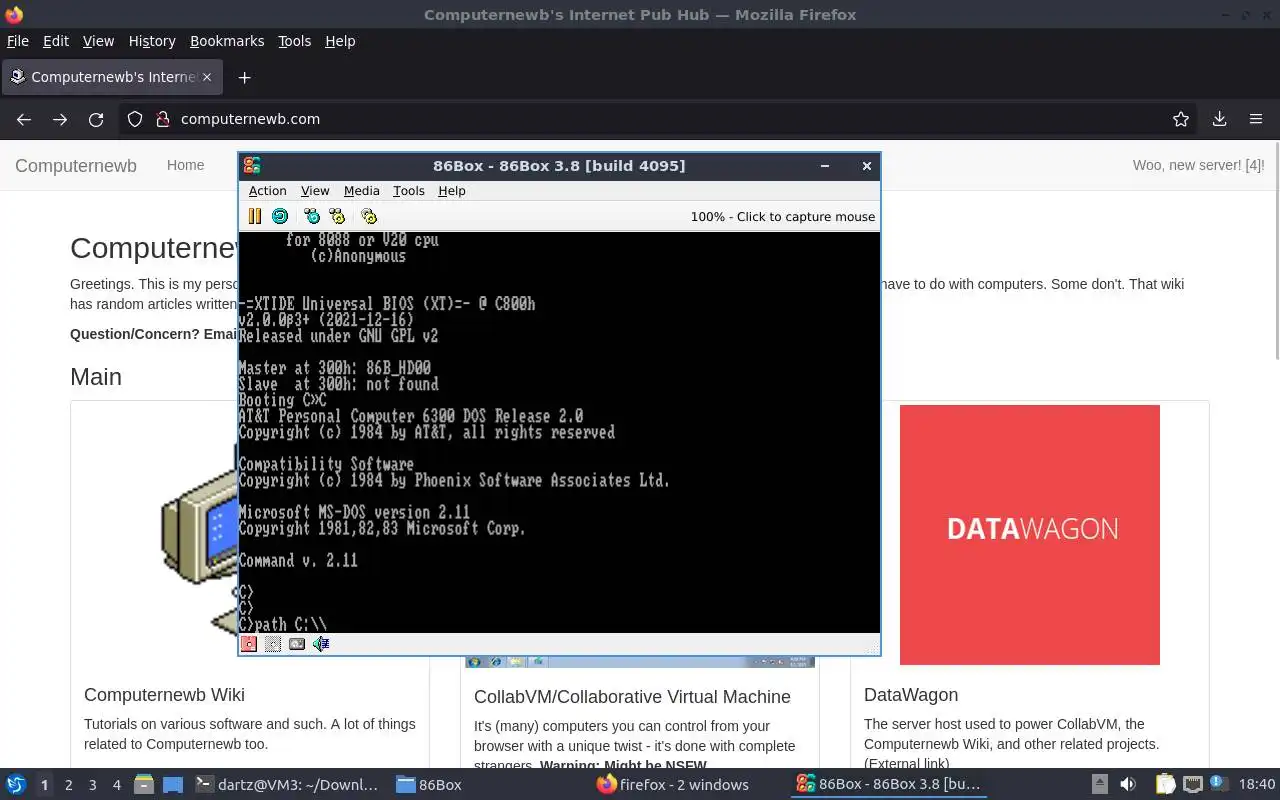This screenshot has height=800, width=1280.
Task: Open 86Box machine settings gear icon
Action: (x=369, y=216)
